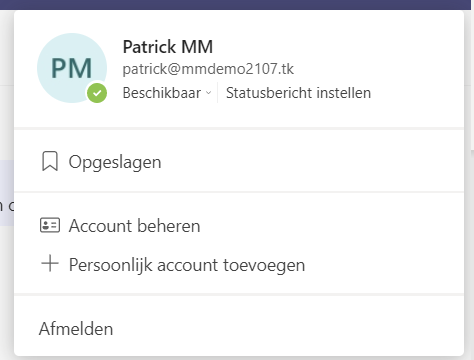
Task: Click the PM profile avatar circle
Action: 72,68
